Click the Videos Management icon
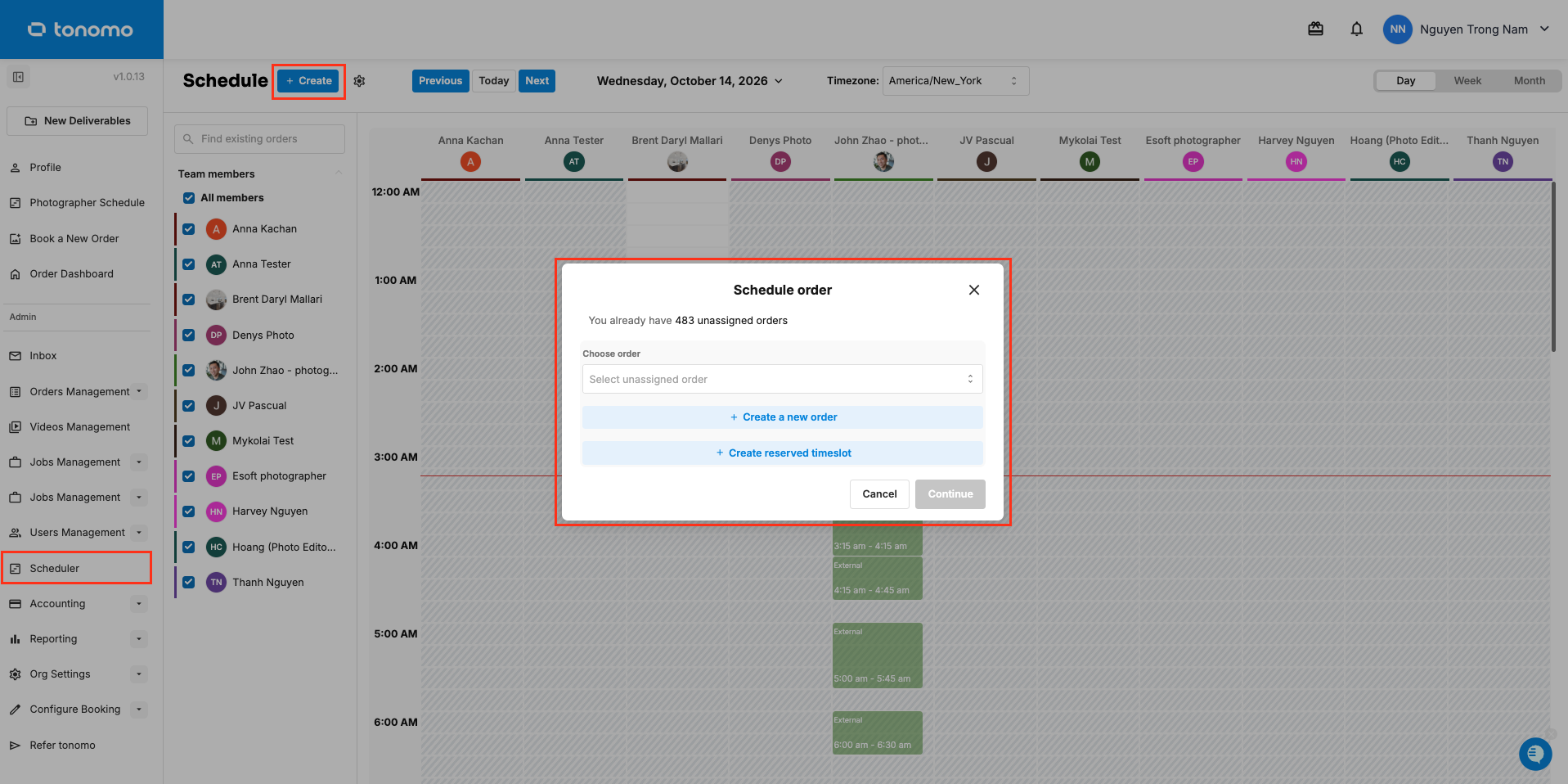Image resolution: width=1568 pixels, height=784 pixels. pyautogui.click(x=15, y=427)
